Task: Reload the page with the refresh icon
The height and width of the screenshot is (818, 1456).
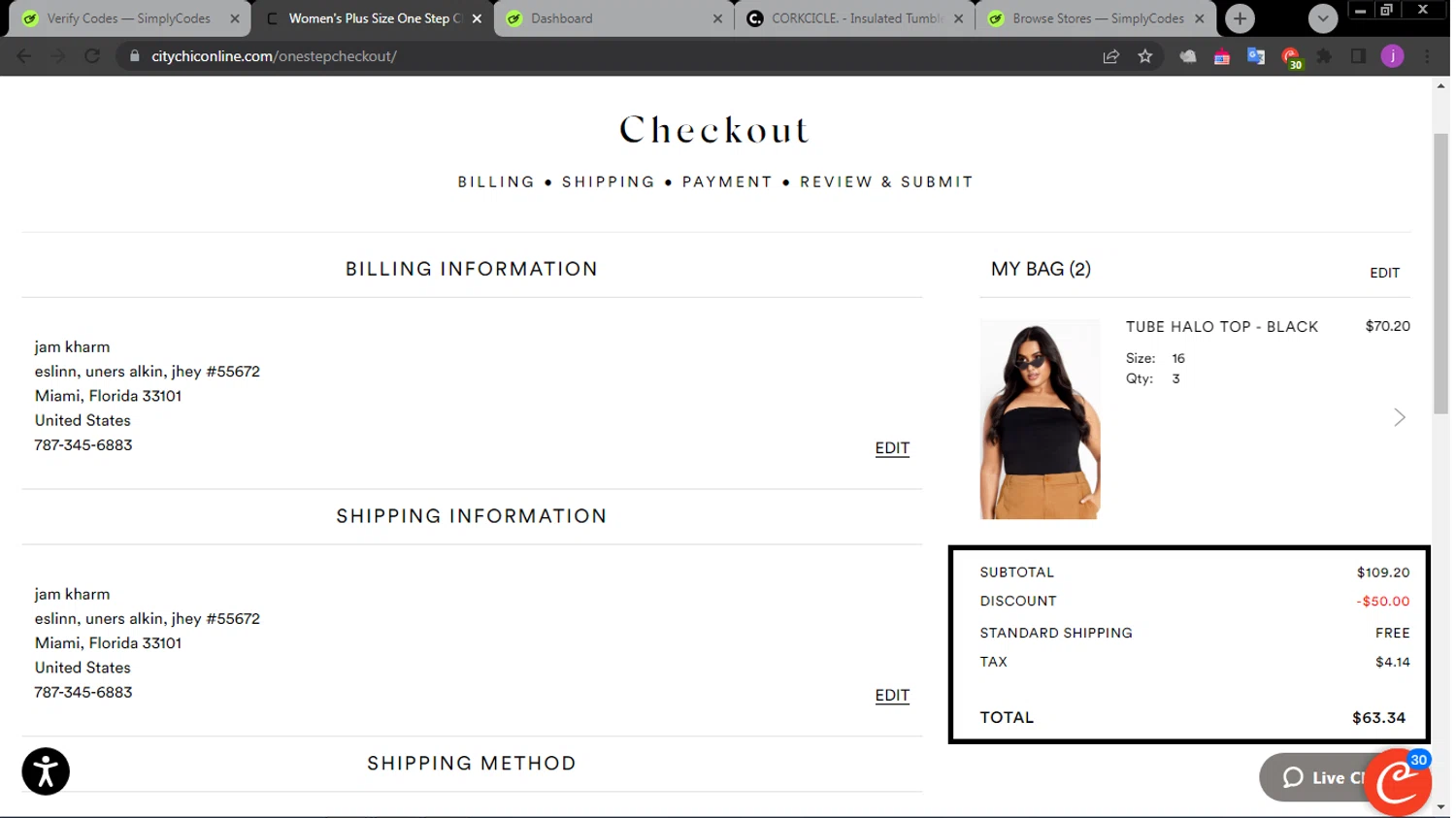Action: pos(92,56)
